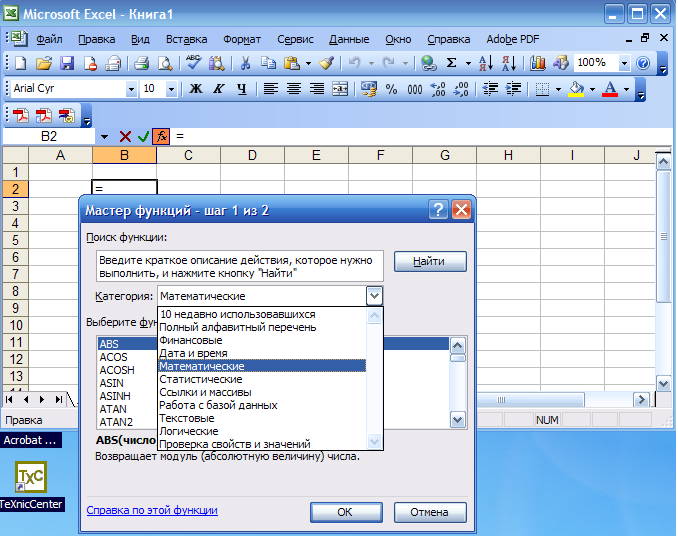Viewport: 678px width, 537px height.
Task: Click the Print icon in the toolbar
Action: pos(141,64)
